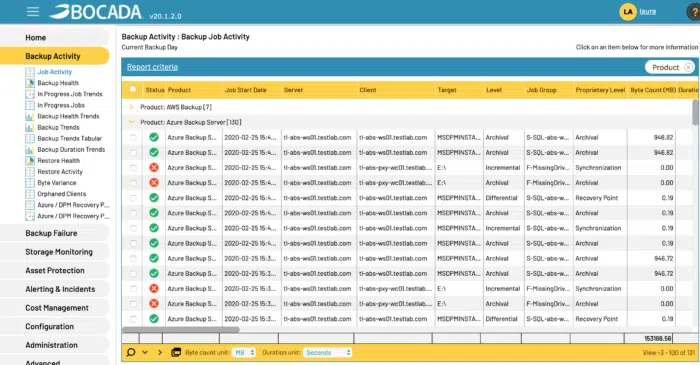Expand the AWS Backup [7] product group

pyautogui.click(x=131, y=107)
